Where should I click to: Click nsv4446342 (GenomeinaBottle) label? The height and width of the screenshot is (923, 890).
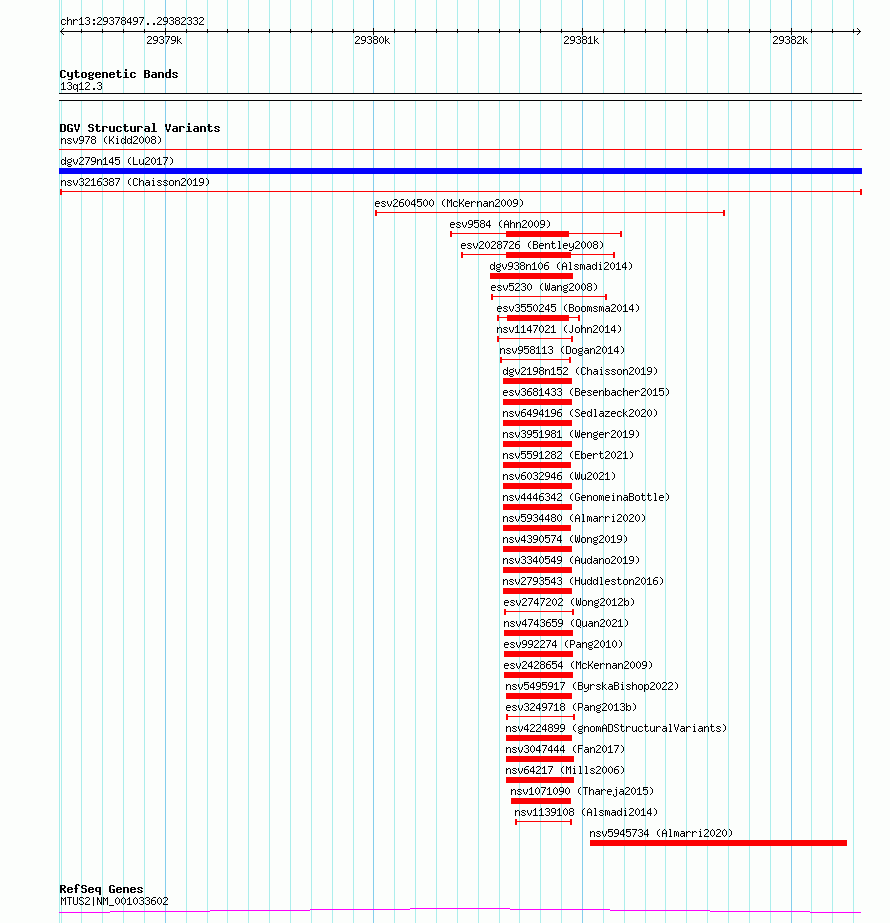tap(586, 497)
